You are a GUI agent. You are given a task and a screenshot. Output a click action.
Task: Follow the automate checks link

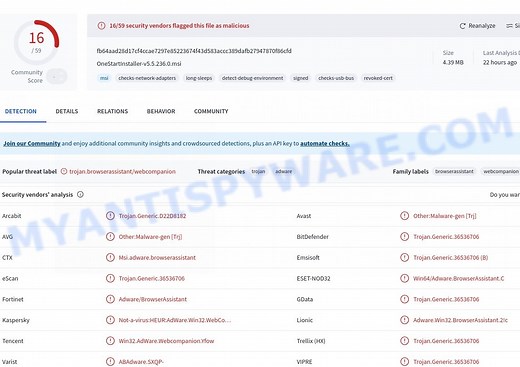[325, 144]
